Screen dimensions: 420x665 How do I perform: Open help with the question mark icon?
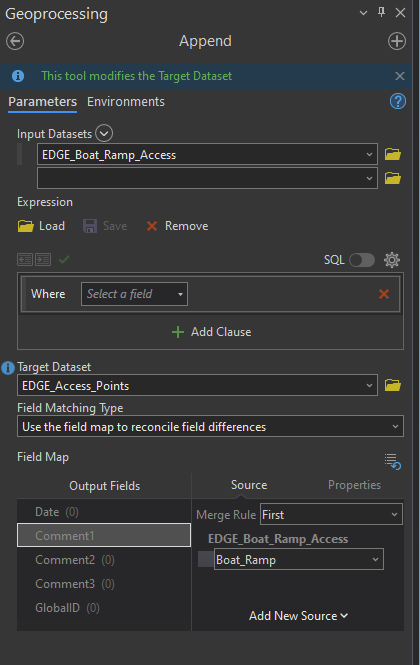(x=398, y=101)
